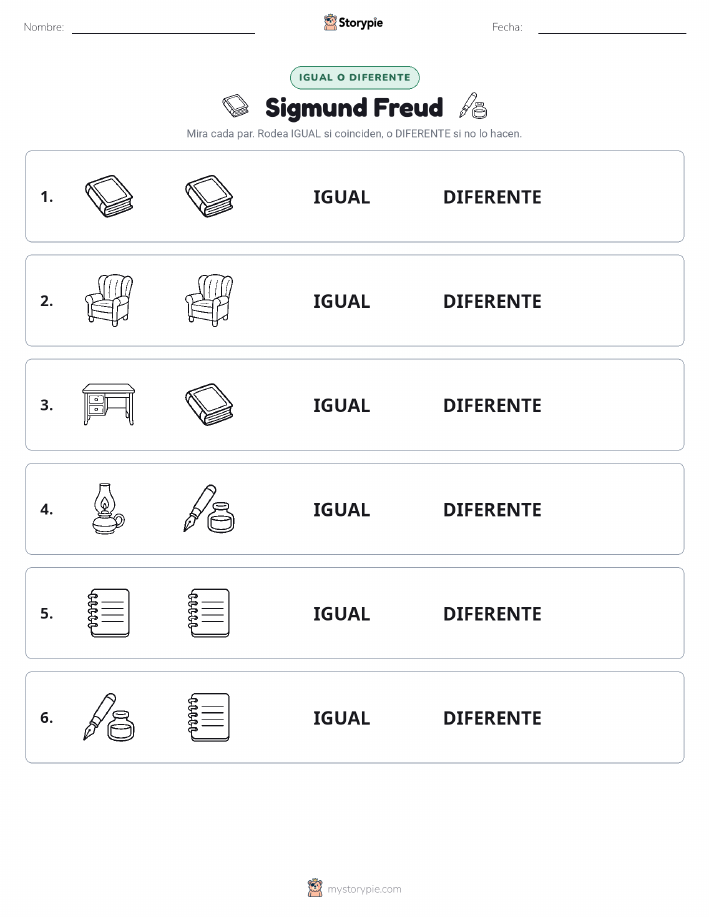Click the first notebook icon in row 5

click(x=109, y=613)
